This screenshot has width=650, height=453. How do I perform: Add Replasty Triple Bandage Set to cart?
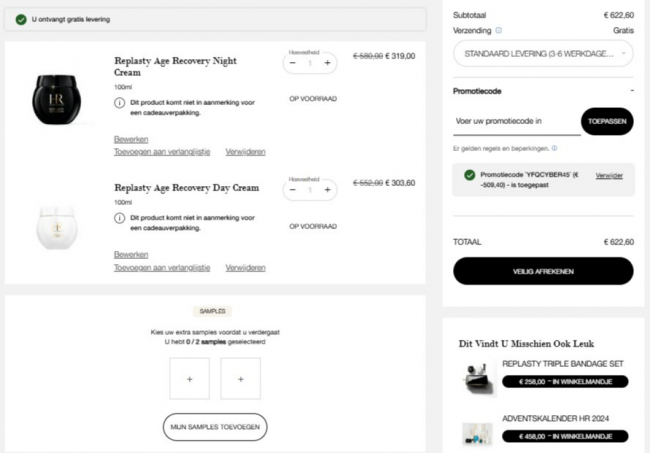coord(565,382)
